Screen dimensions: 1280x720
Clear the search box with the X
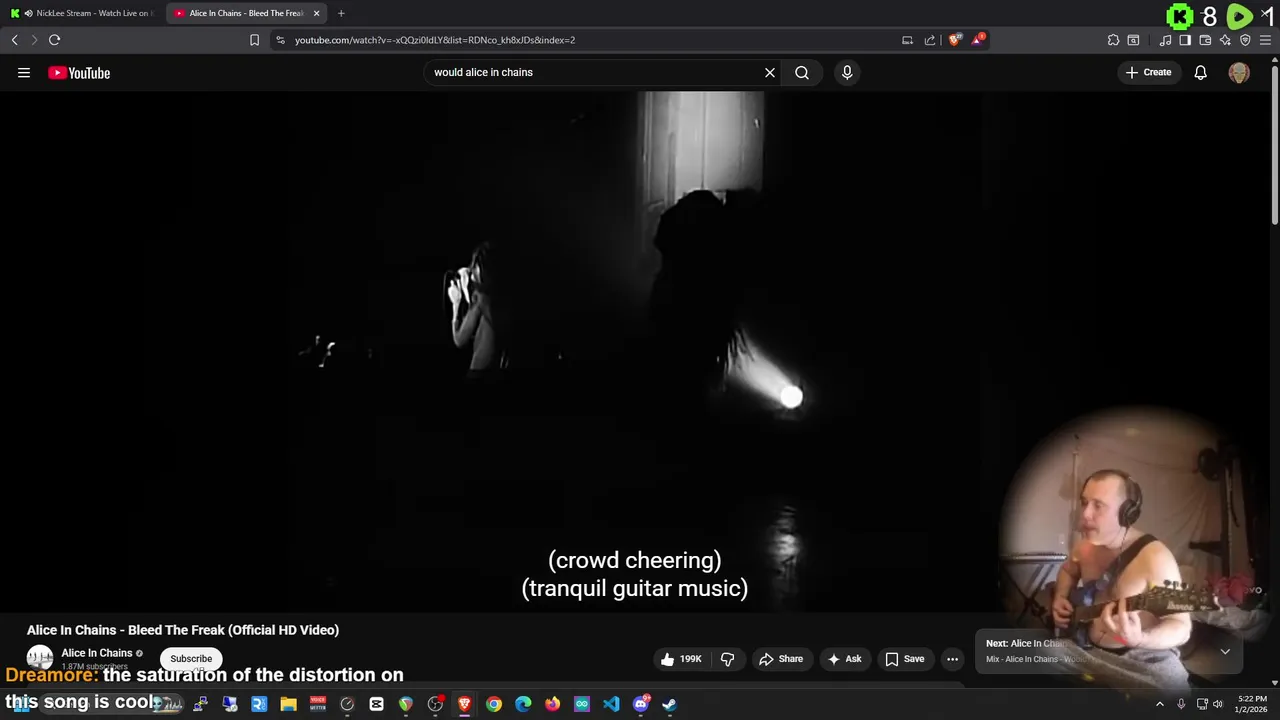click(x=770, y=72)
